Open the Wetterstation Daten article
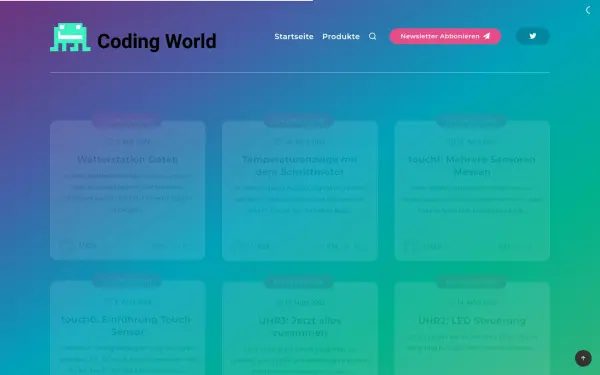The width and height of the screenshot is (600, 375). coord(127,159)
